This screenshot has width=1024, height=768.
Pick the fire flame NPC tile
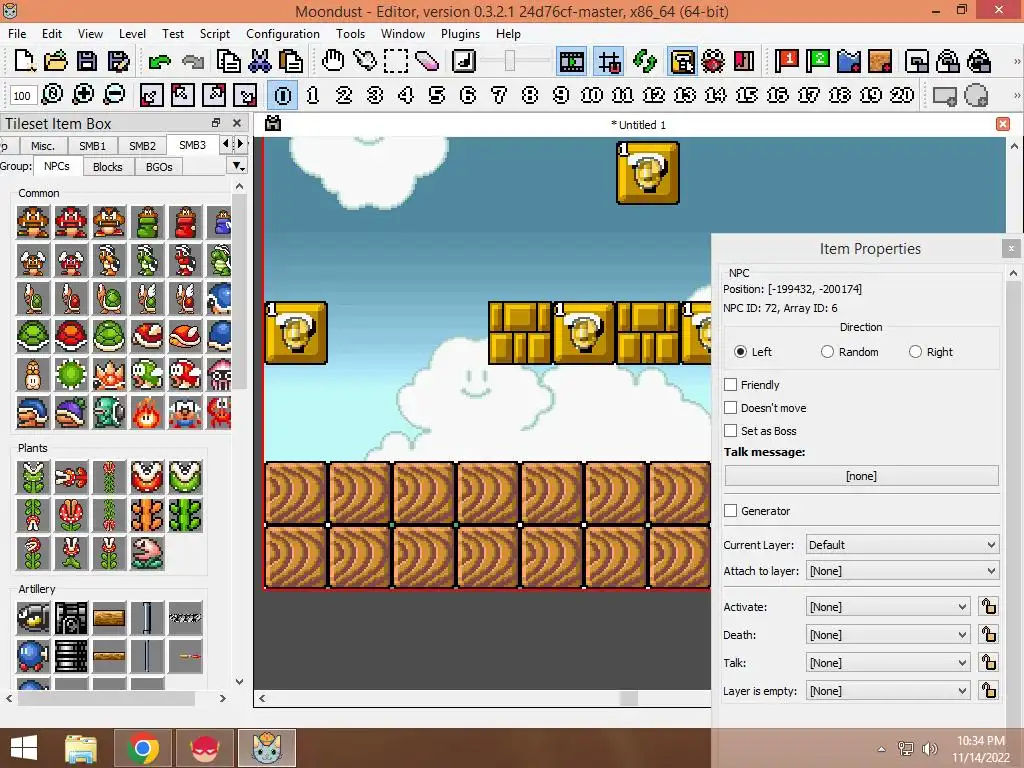[x=147, y=413]
